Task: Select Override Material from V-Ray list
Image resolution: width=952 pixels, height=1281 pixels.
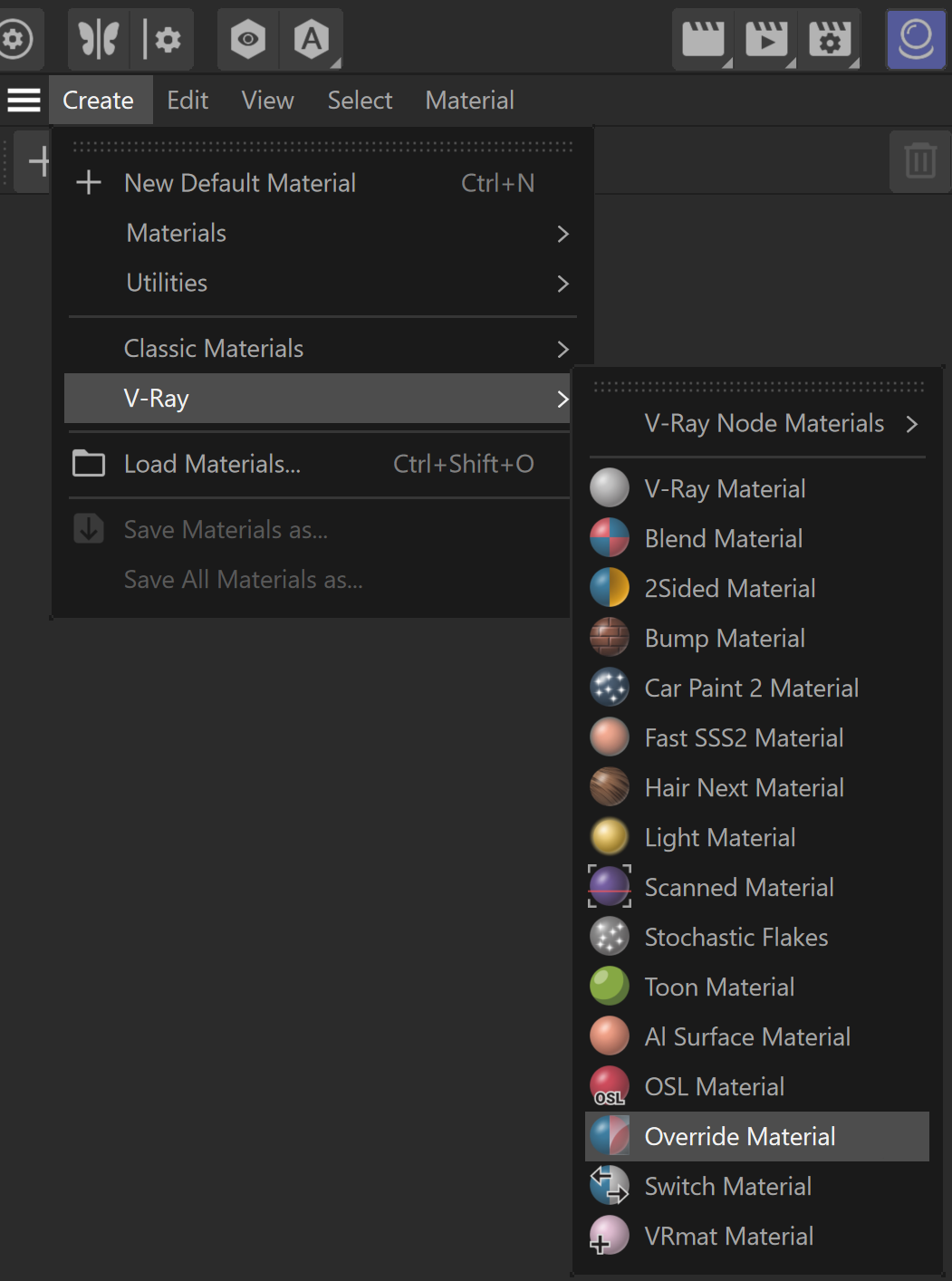Action: coord(757,1136)
